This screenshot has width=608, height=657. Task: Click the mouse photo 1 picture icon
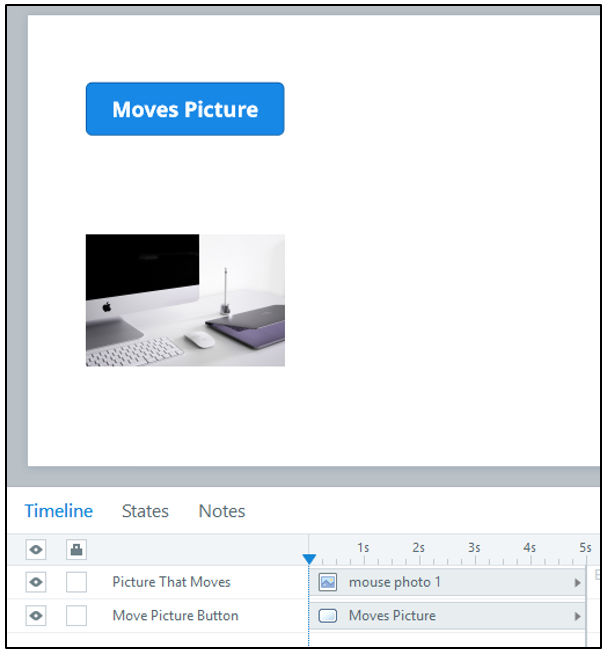pyautogui.click(x=328, y=582)
